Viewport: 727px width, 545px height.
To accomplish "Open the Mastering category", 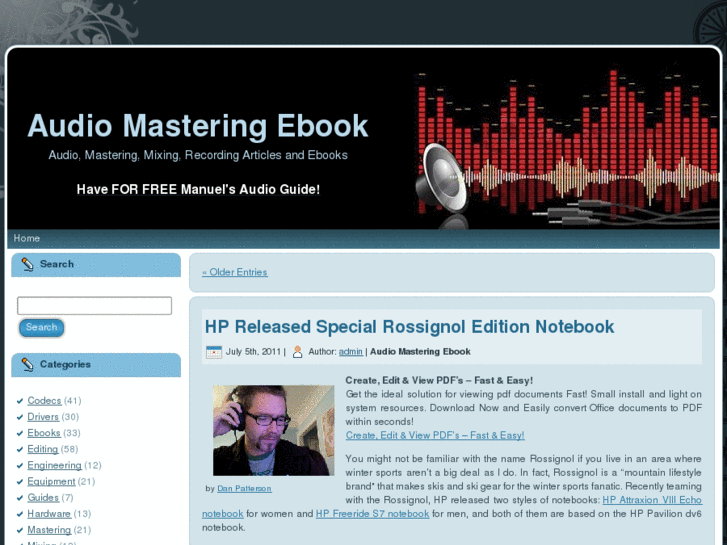I will [x=49, y=530].
